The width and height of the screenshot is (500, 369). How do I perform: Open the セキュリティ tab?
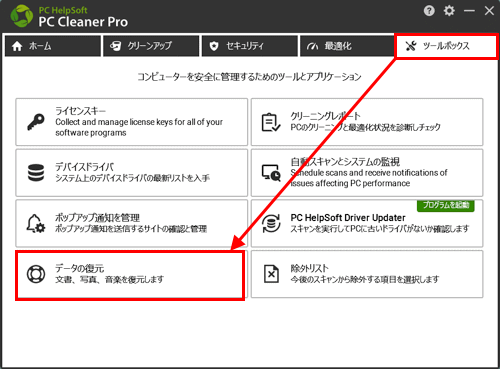coord(250,46)
